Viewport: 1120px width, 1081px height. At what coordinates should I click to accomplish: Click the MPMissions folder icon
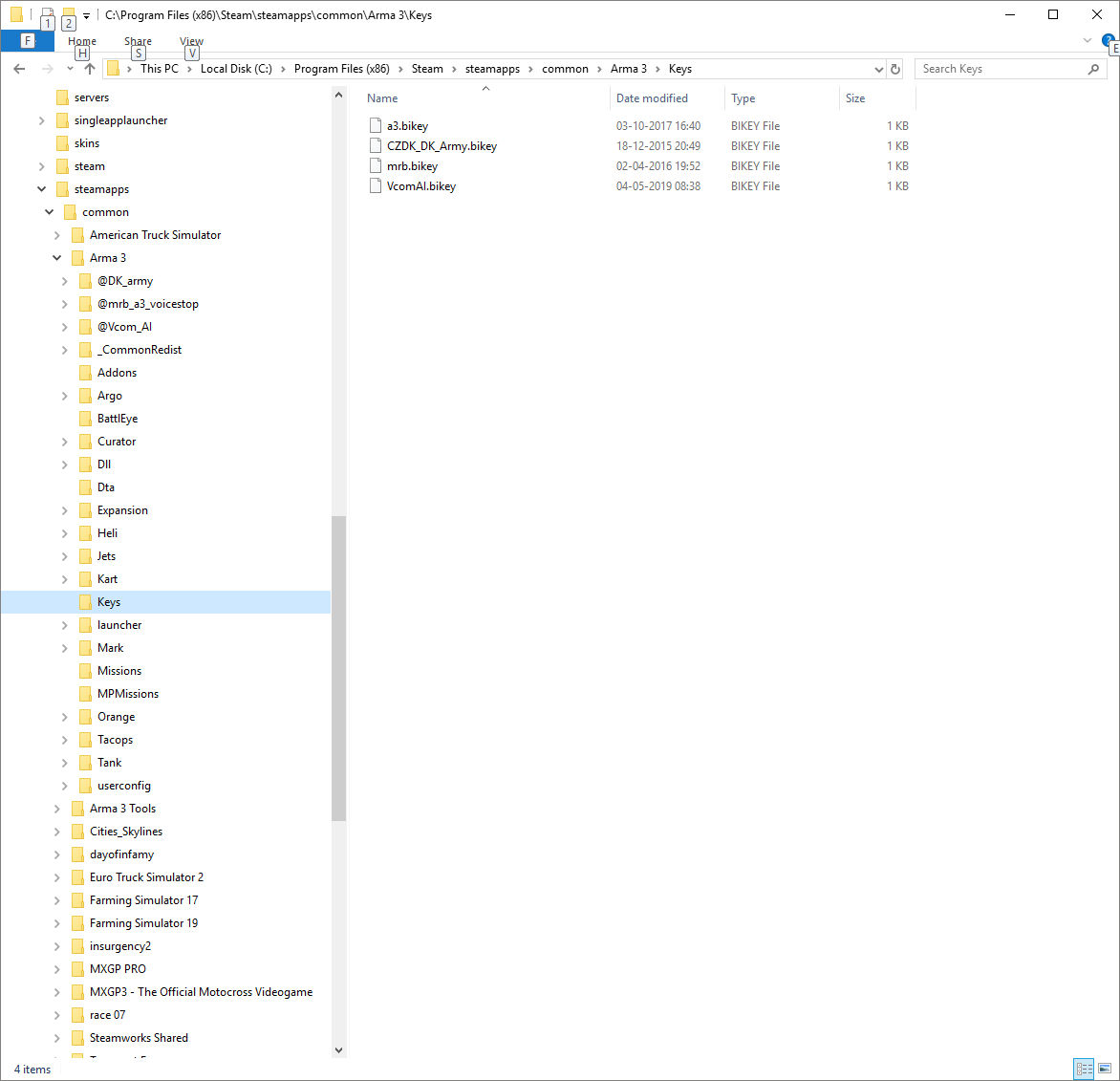pyautogui.click(x=85, y=694)
